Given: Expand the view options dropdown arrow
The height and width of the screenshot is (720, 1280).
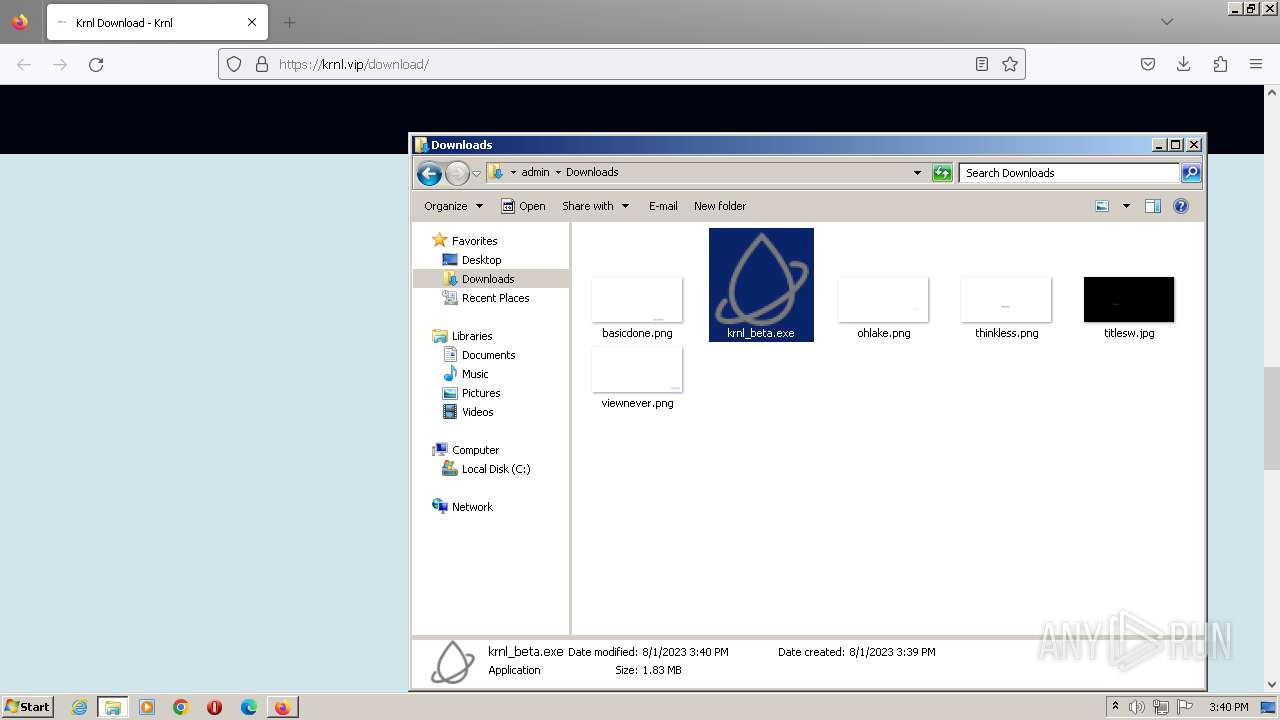Looking at the screenshot, I should [1126, 206].
